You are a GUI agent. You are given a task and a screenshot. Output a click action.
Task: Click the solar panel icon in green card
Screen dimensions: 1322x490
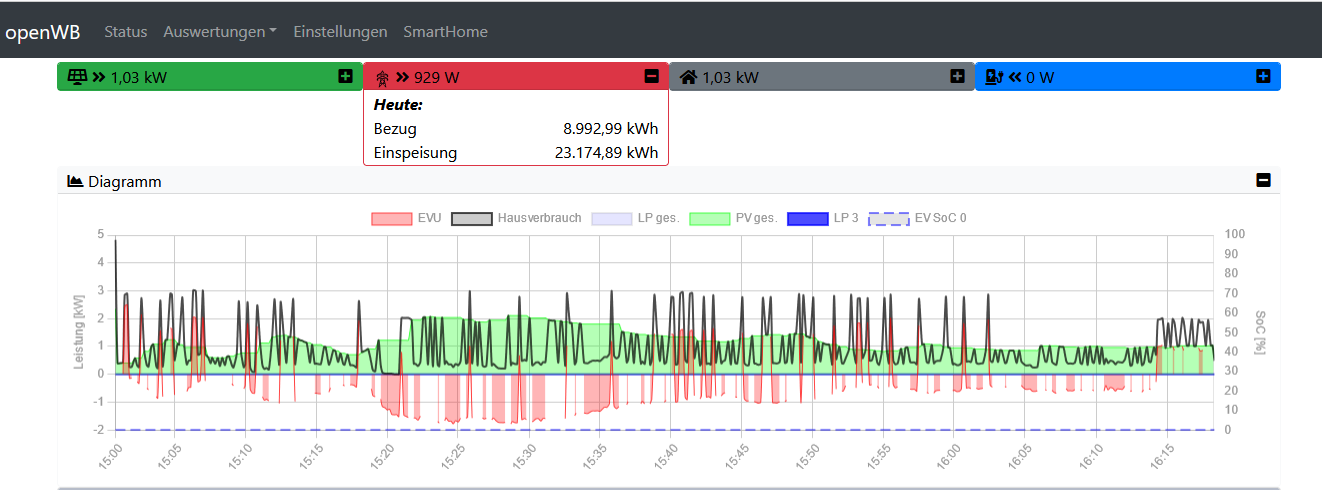(76, 76)
